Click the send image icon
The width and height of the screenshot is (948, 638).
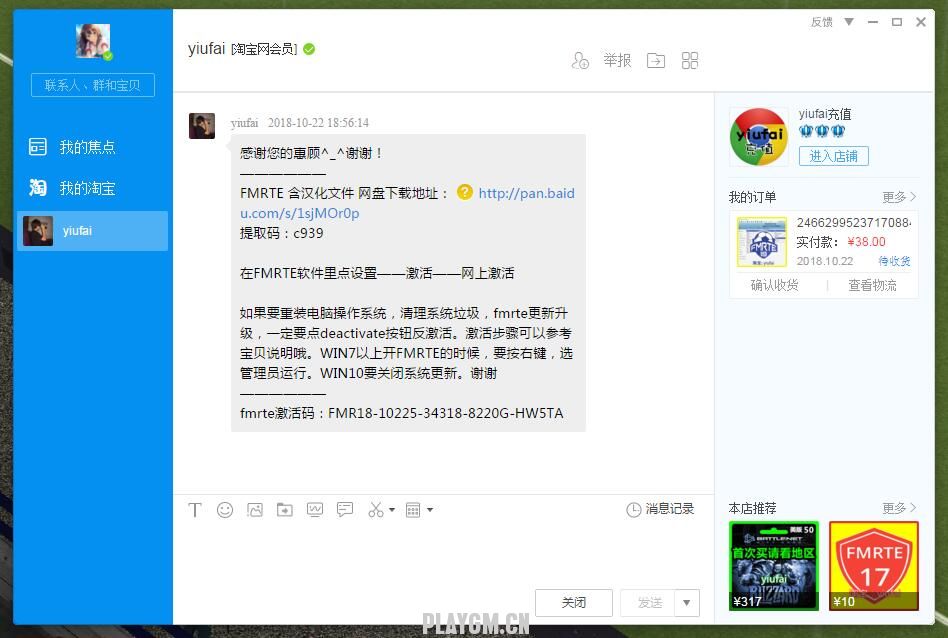pyautogui.click(x=255, y=510)
